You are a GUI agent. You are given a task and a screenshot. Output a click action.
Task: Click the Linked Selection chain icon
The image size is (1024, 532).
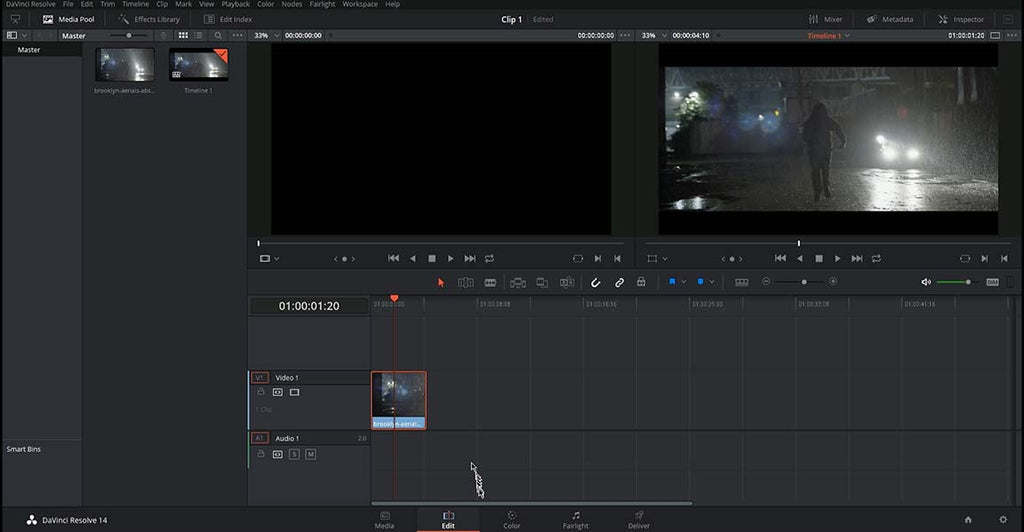619,283
